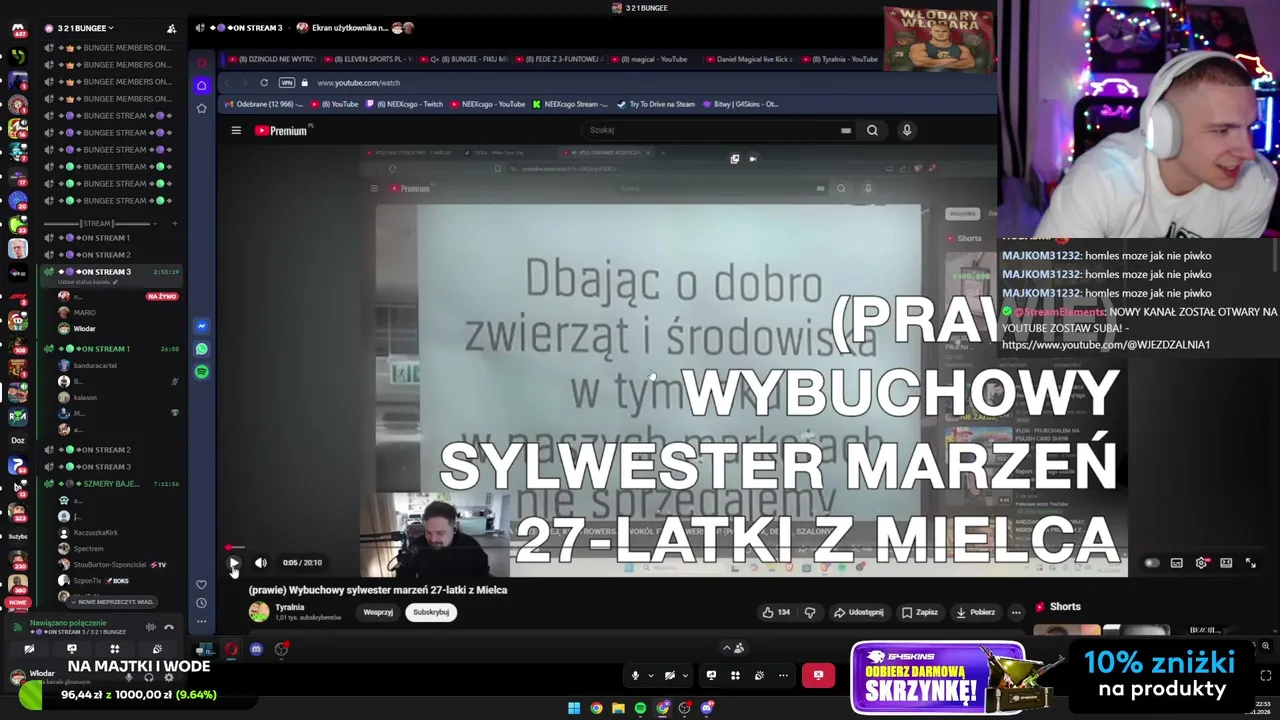This screenshot has height=720, width=1280.
Task: Open Opera sidebar bookmarks star
Action: pyautogui.click(x=201, y=108)
